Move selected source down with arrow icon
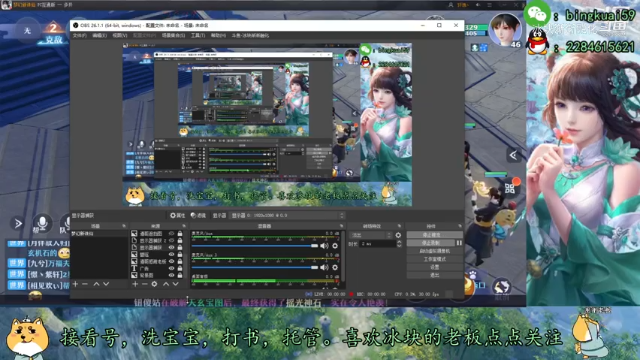The height and width of the screenshot is (360, 640). [176, 284]
